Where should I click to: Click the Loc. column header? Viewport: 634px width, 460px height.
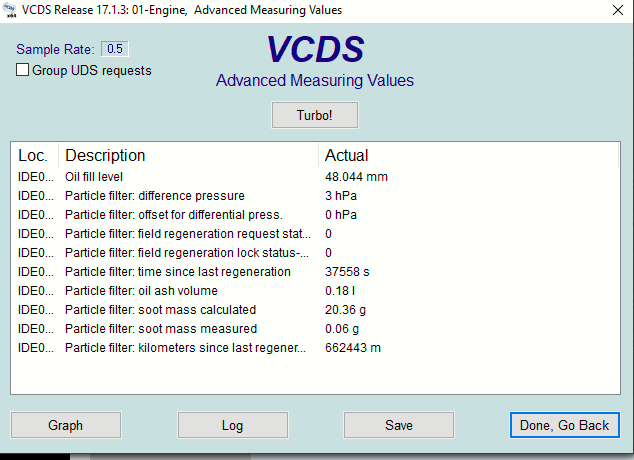point(34,155)
